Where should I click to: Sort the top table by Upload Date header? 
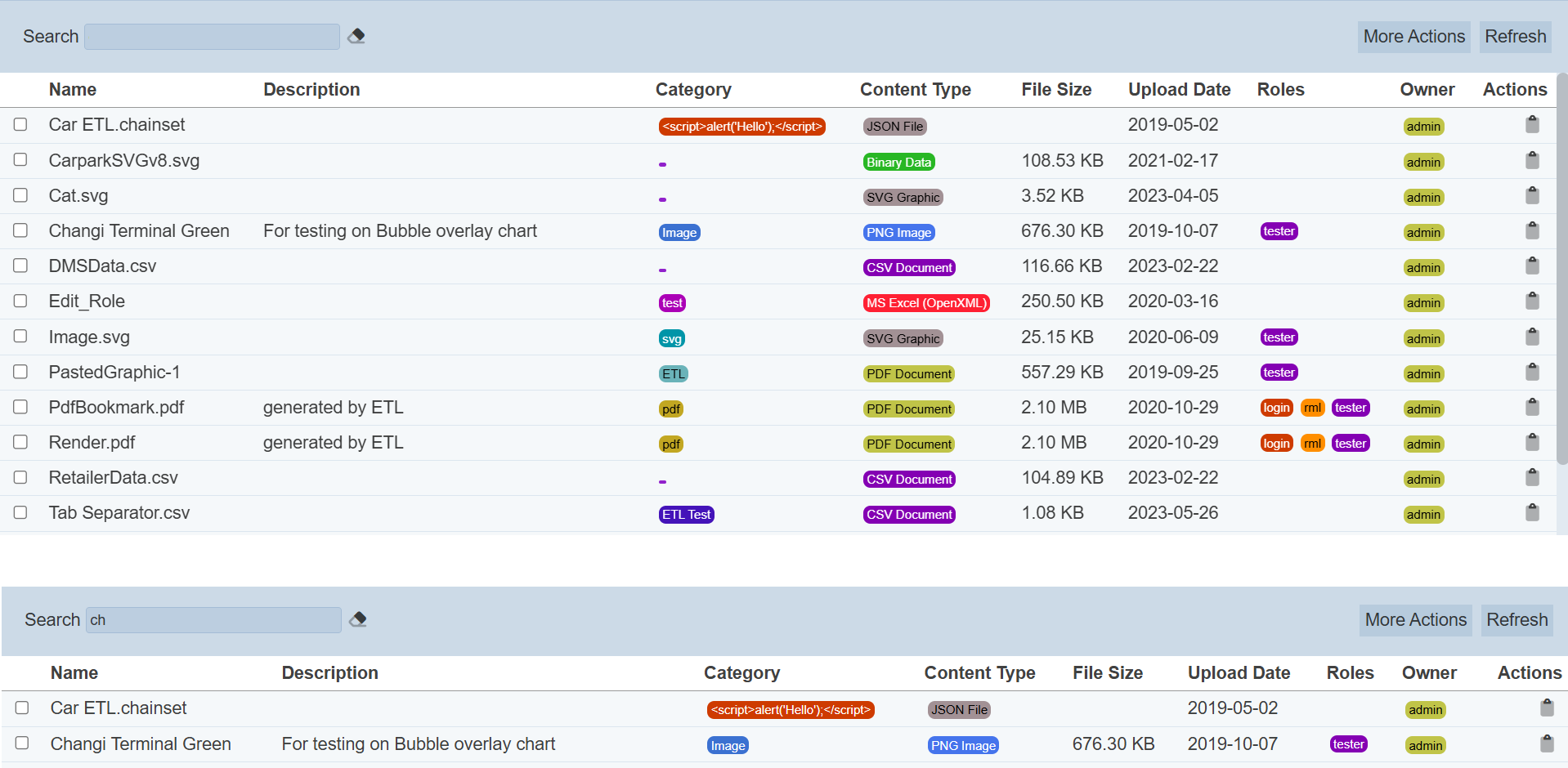1179,90
